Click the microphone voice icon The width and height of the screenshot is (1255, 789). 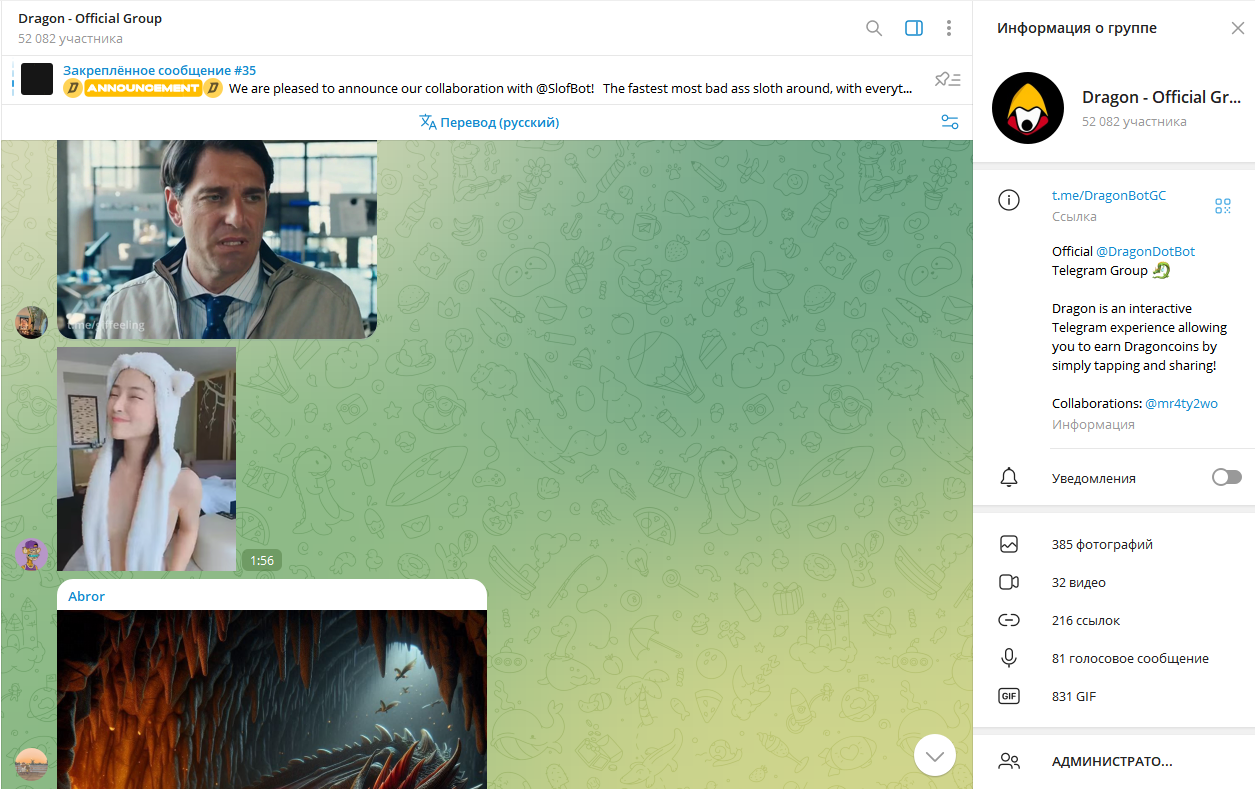point(1009,658)
